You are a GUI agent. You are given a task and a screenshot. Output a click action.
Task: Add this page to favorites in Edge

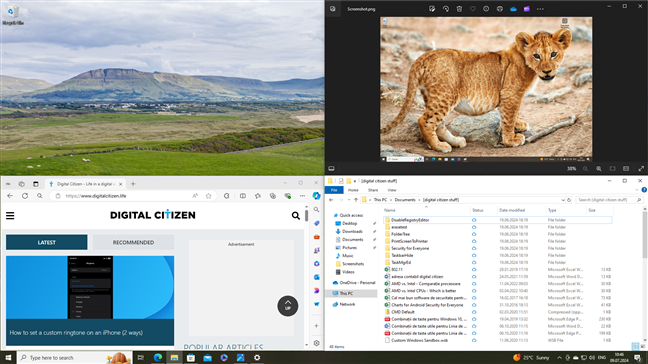(x=209, y=196)
